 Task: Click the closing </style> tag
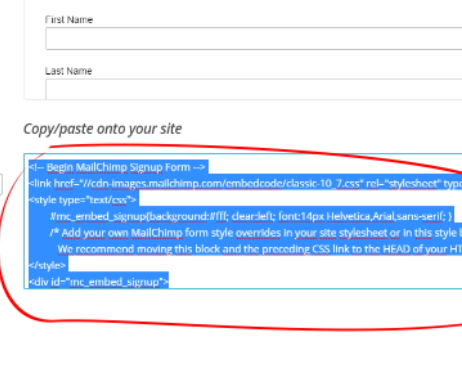(48, 265)
